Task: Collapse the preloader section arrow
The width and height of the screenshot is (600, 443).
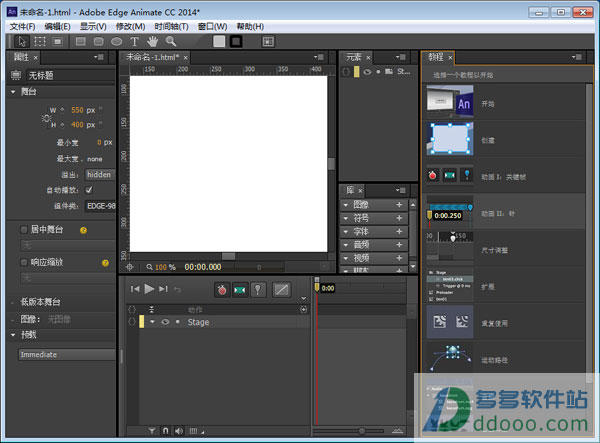Action: (13, 335)
